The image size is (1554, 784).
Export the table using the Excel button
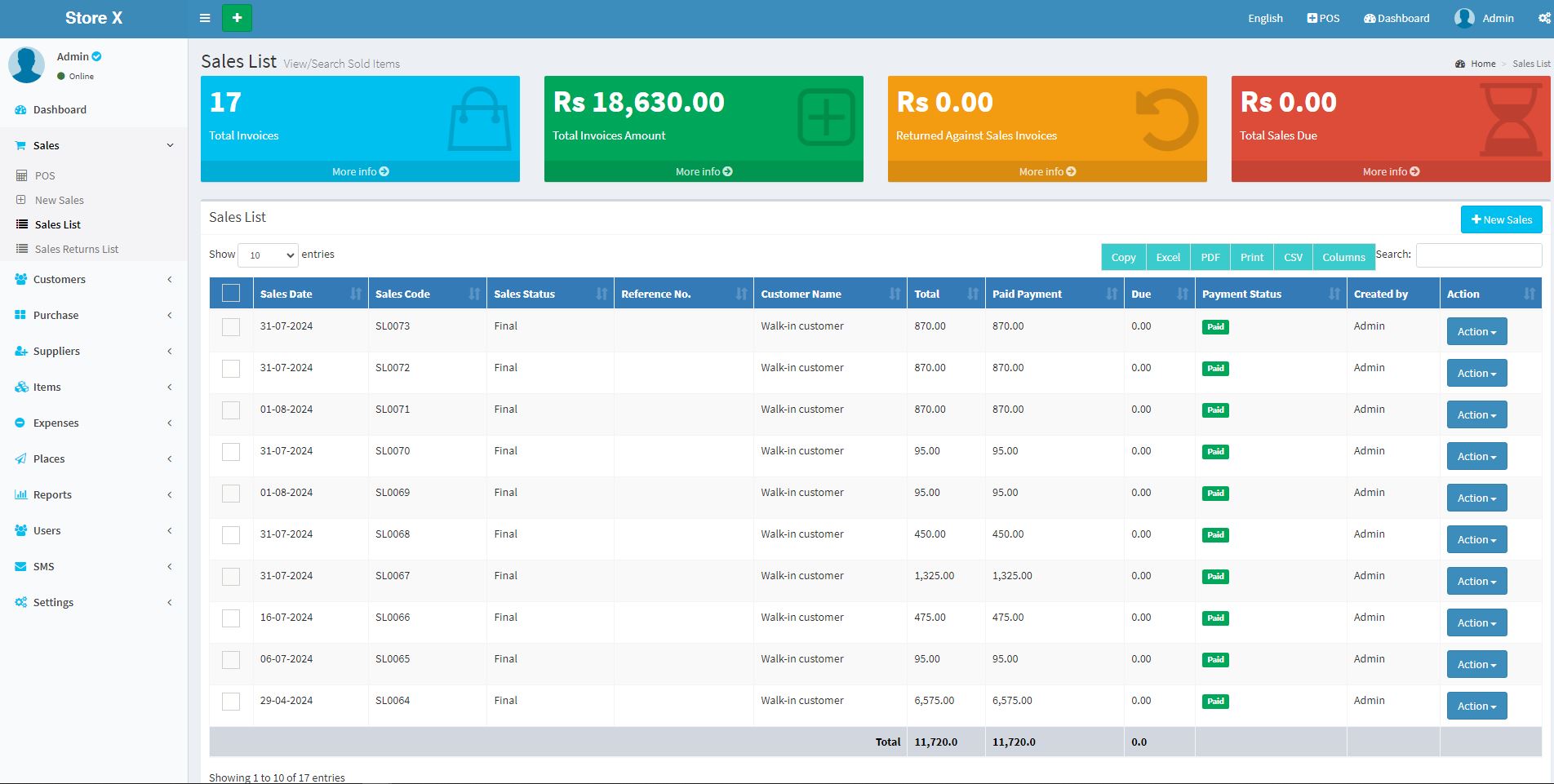click(1167, 257)
